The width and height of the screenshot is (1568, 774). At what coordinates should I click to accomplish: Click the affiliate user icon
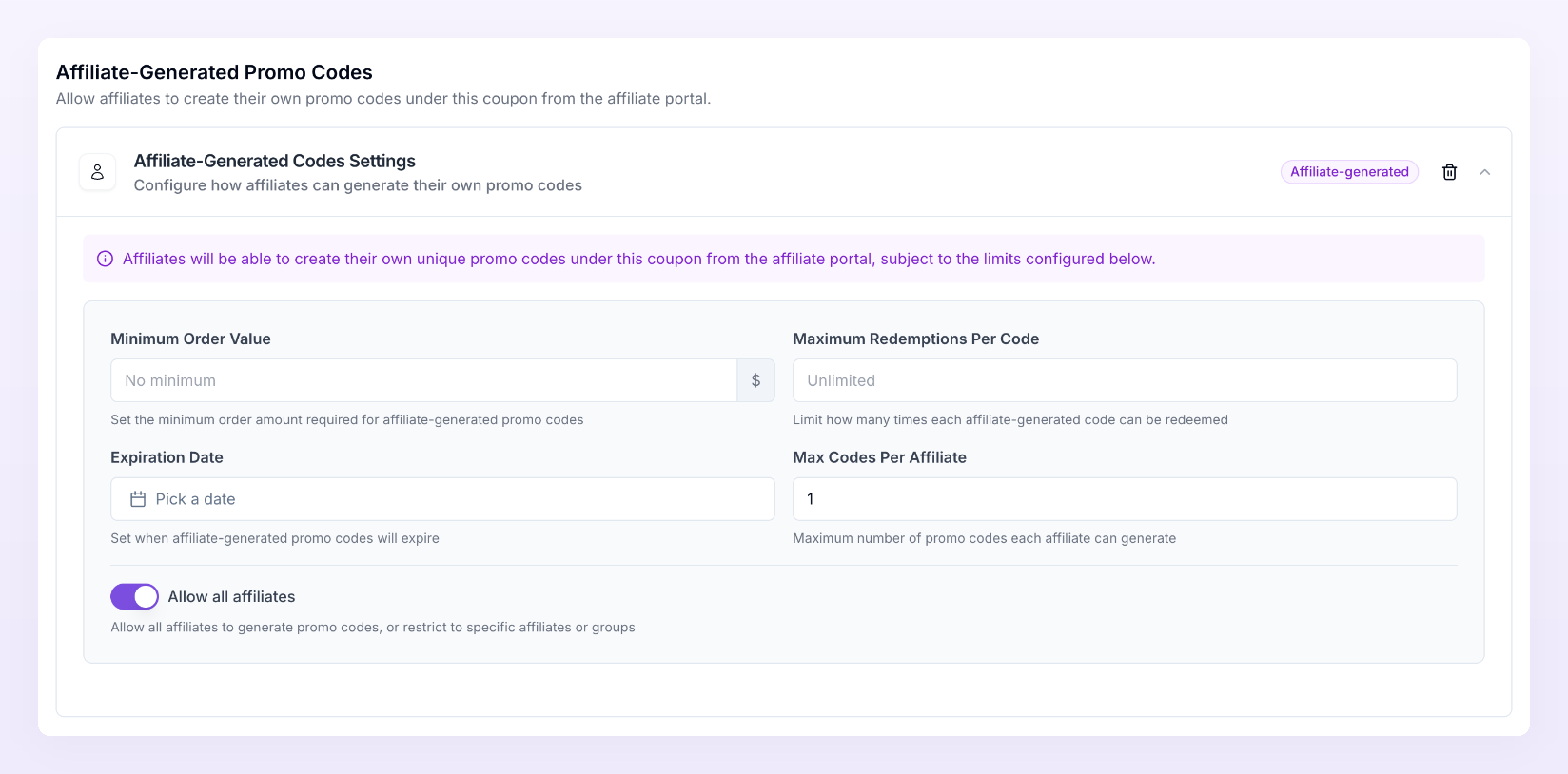point(97,172)
